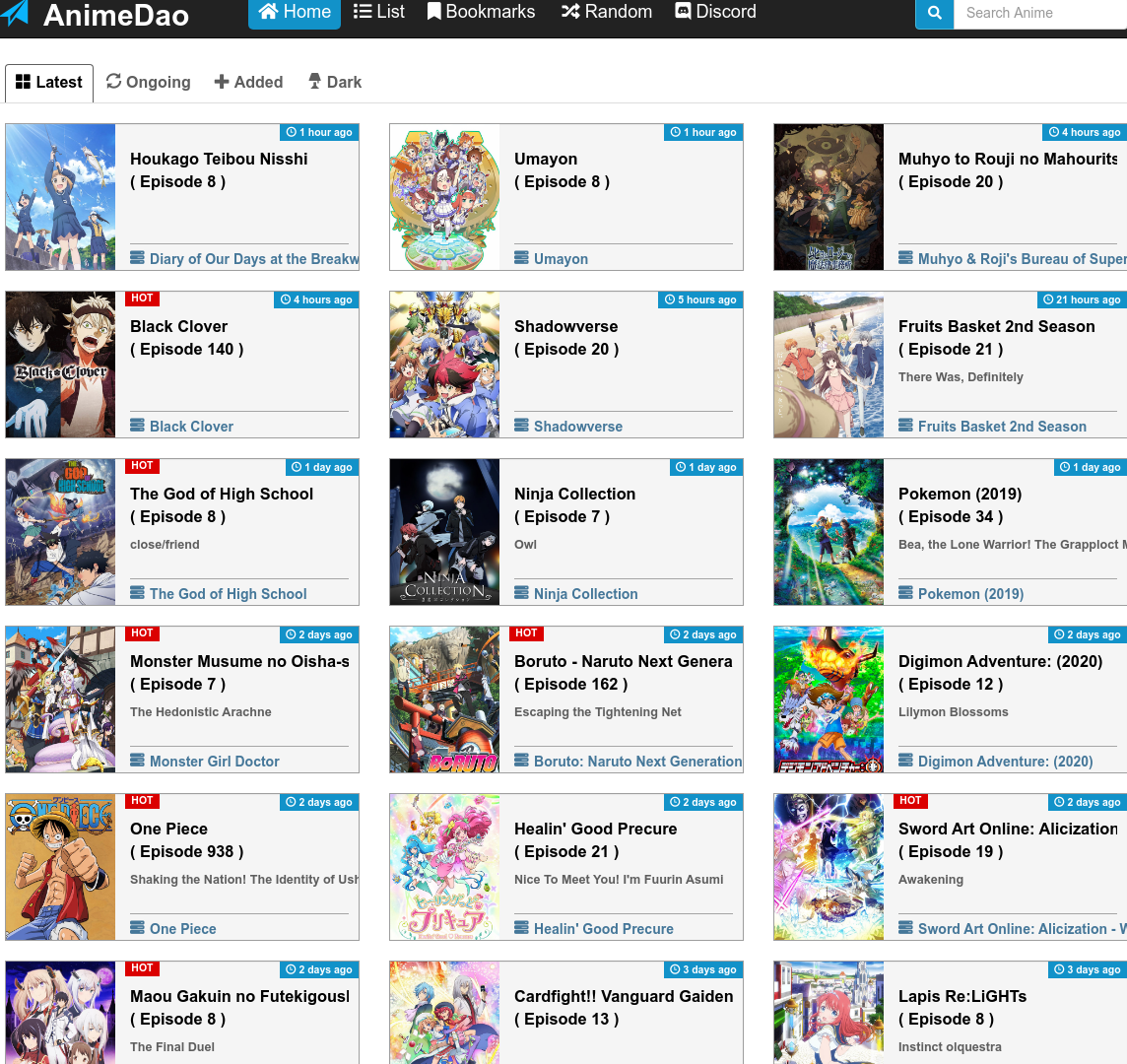Click the HOT badge on One Piece card
This screenshot has width=1127, height=1064.
pos(142,801)
